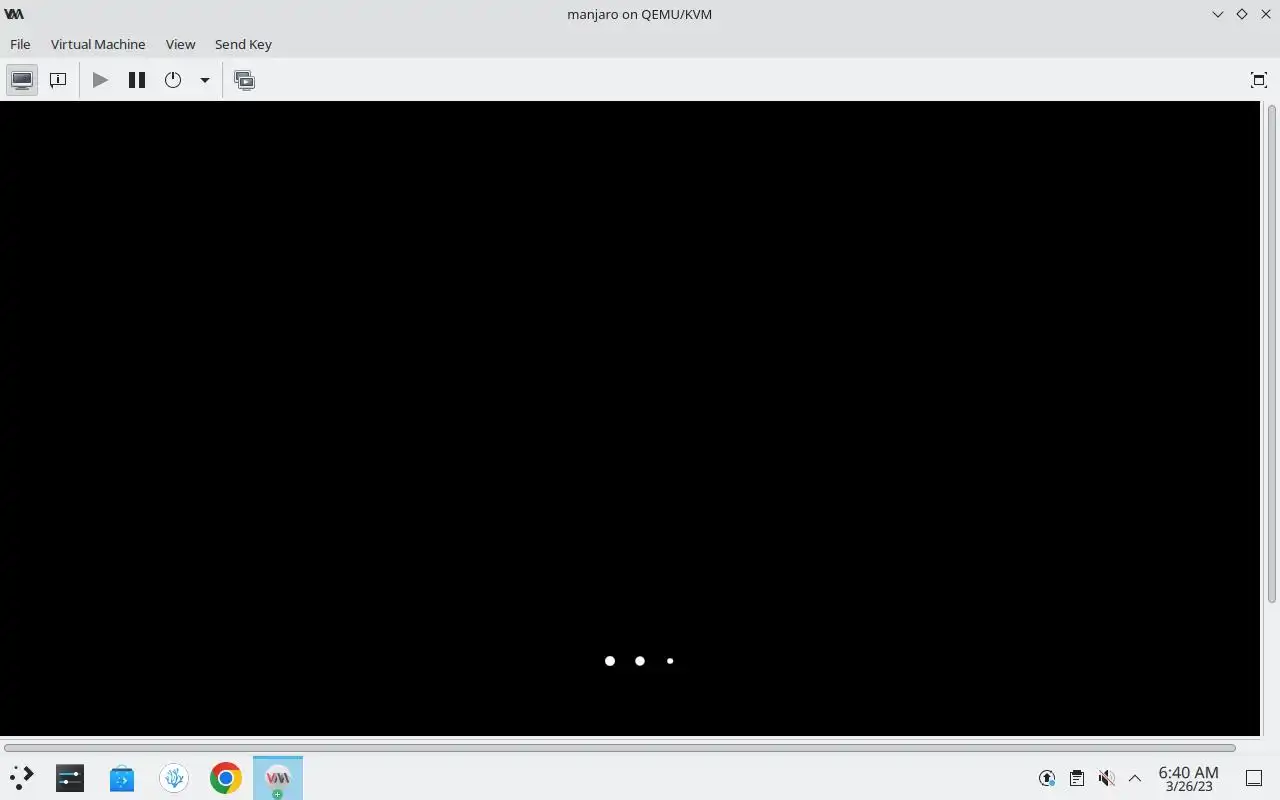Viewport: 1280px width, 800px height.
Task: Expand hidden system tray icons
Action: click(x=1135, y=778)
